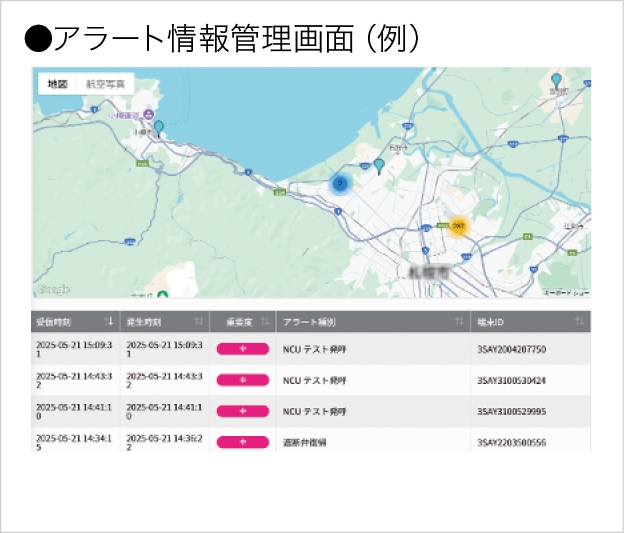Switch map to 地図 view
Image resolution: width=624 pixels, height=533 pixels.
[57, 85]
